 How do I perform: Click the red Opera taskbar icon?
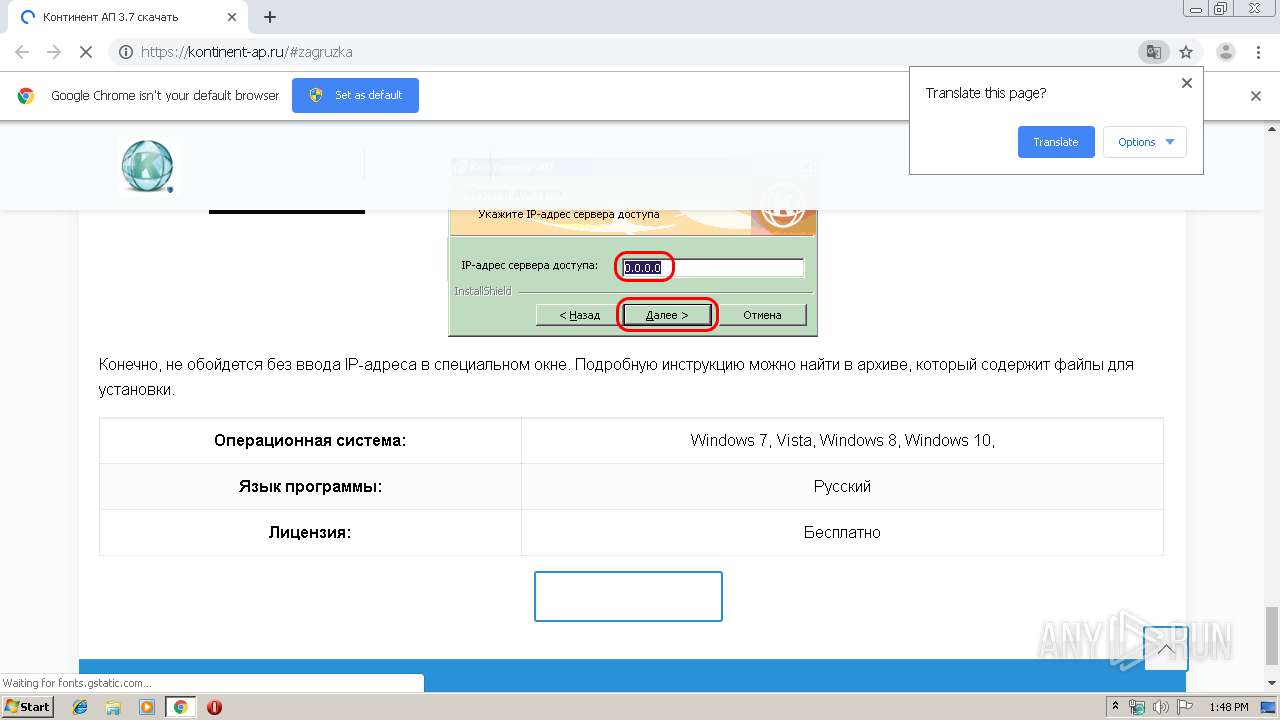point(214,707)
